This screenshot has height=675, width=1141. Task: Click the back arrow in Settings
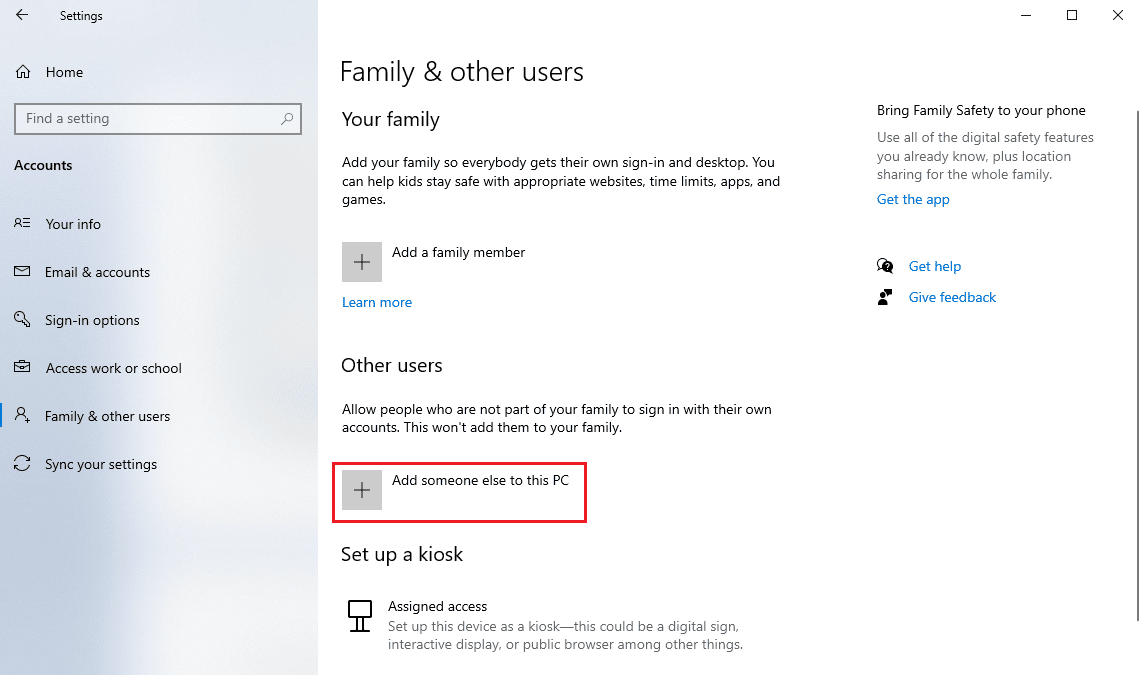[x=22, y=15]
